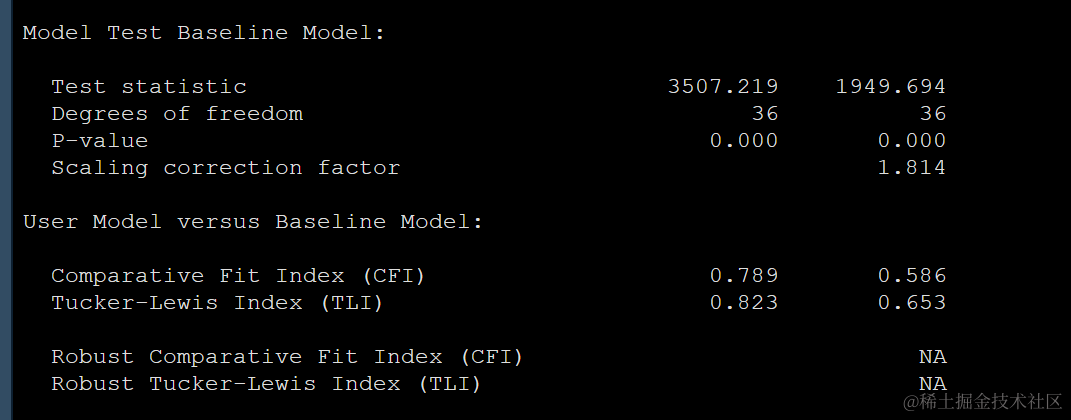Select the scaling correction value 1.814

[x=912, y=168]
